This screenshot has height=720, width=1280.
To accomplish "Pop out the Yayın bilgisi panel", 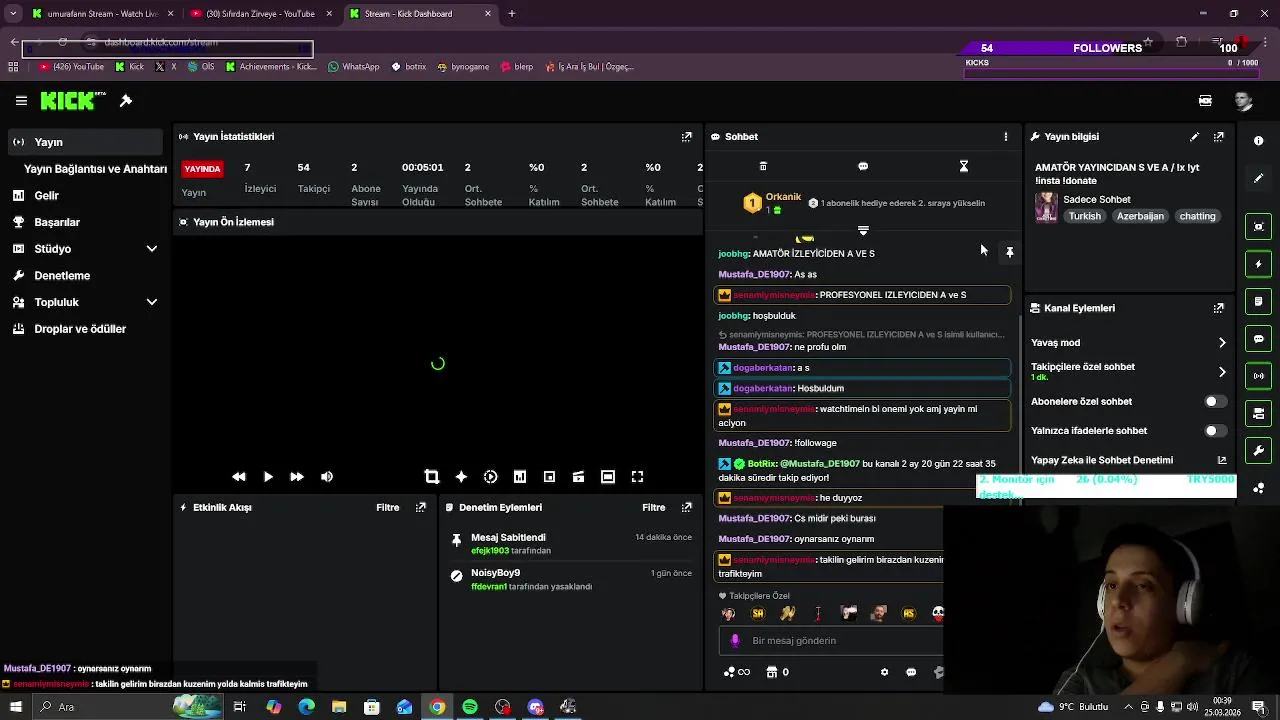I will point(1219,137).
